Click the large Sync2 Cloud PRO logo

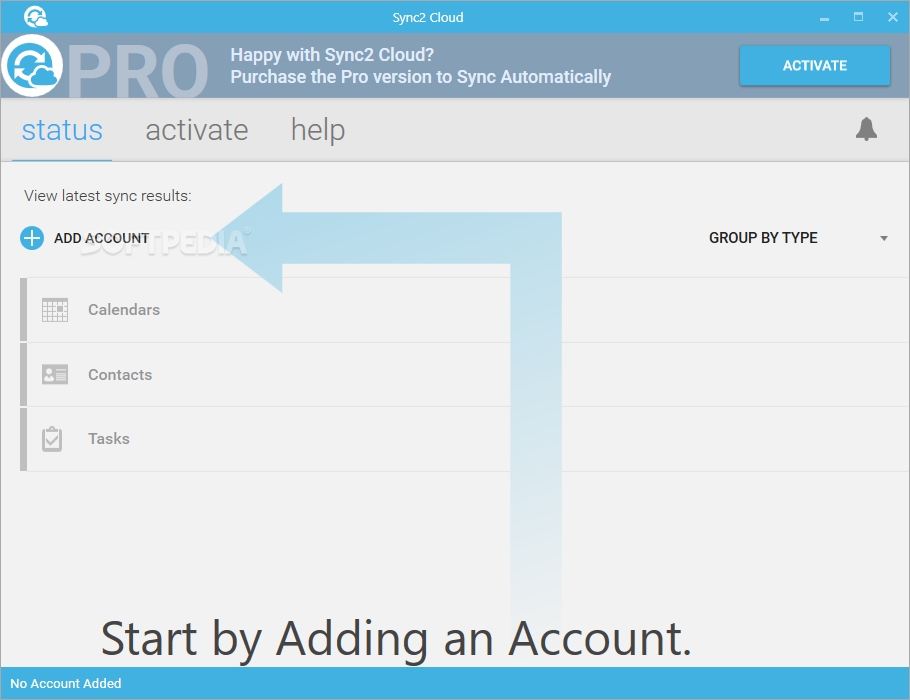[x=32, y=66]
